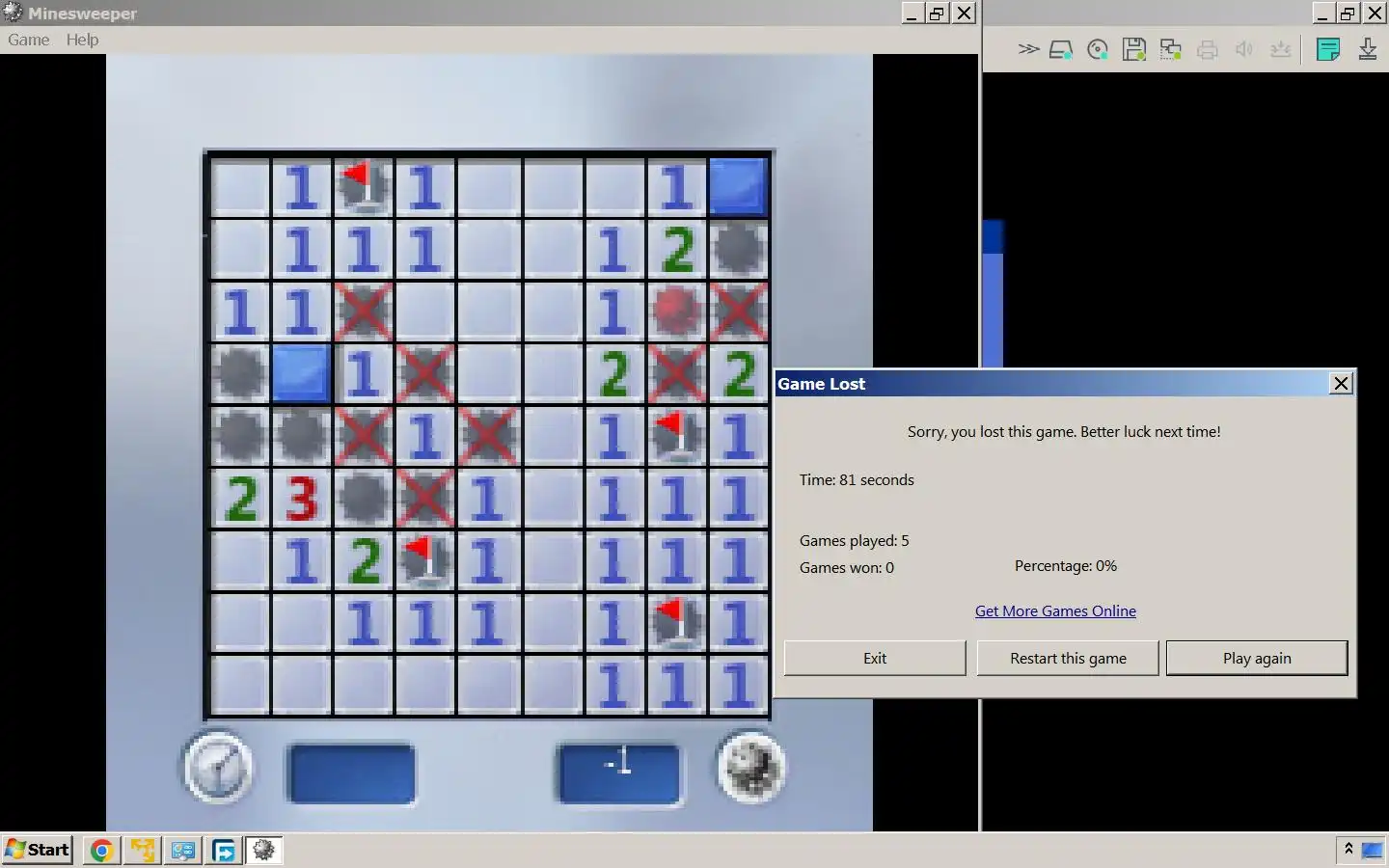Click the 'Games played: 5' text
Viewport: 1389px width, 868px height.
854,540
